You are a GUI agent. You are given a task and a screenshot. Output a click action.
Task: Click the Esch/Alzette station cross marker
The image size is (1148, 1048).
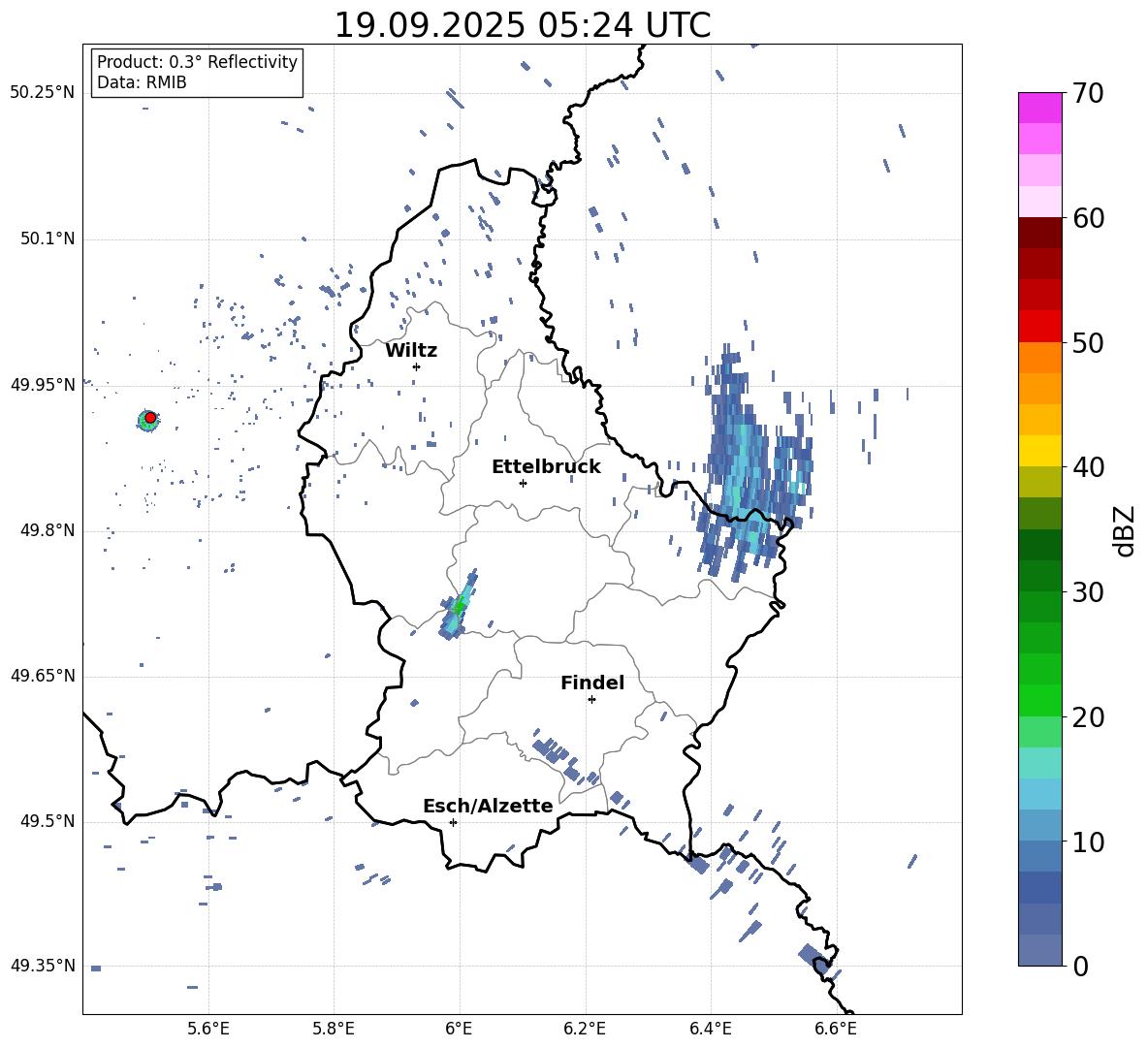pos(453,822)
